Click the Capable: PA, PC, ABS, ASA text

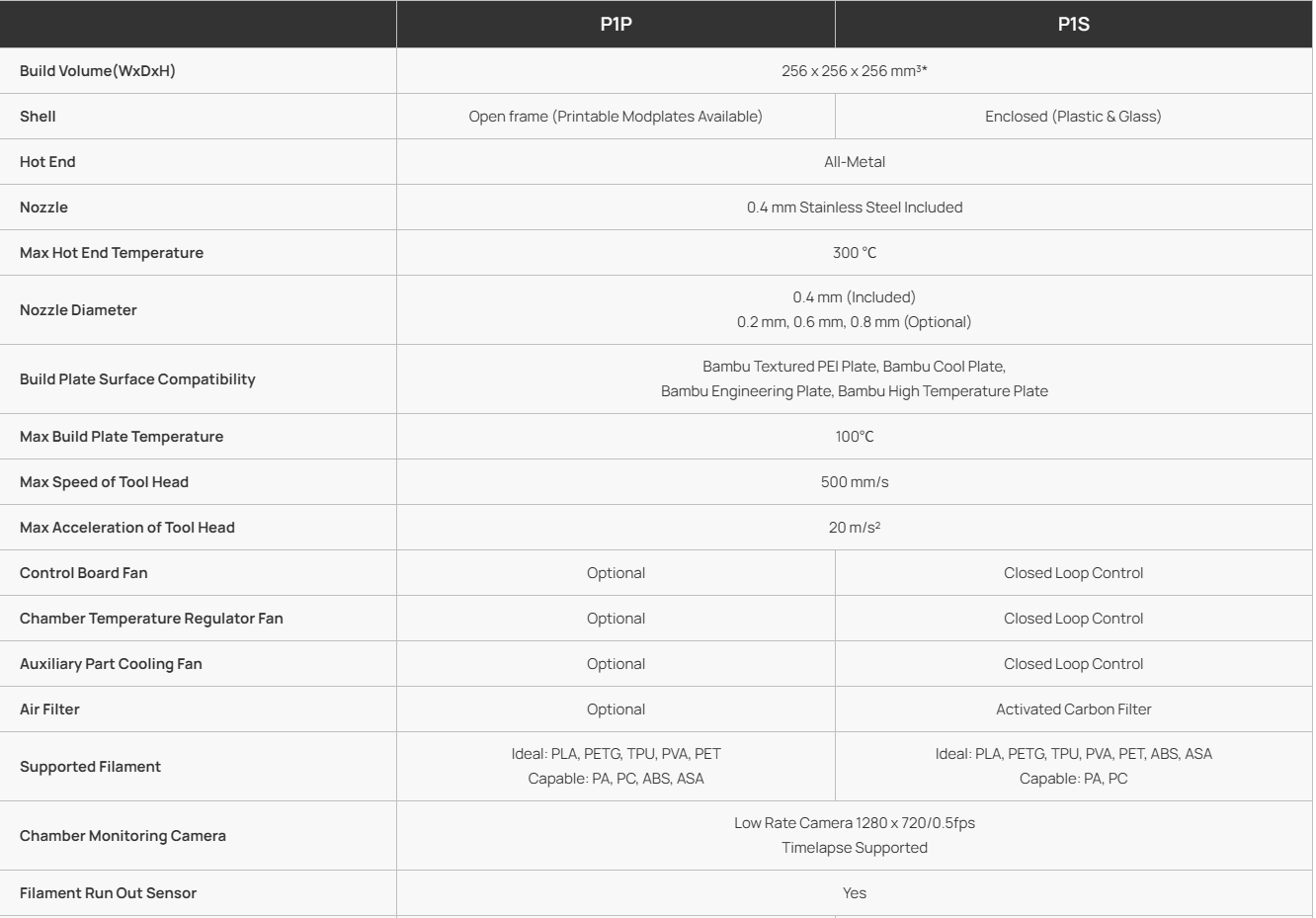pyautogui.click(x=616, y=779)
